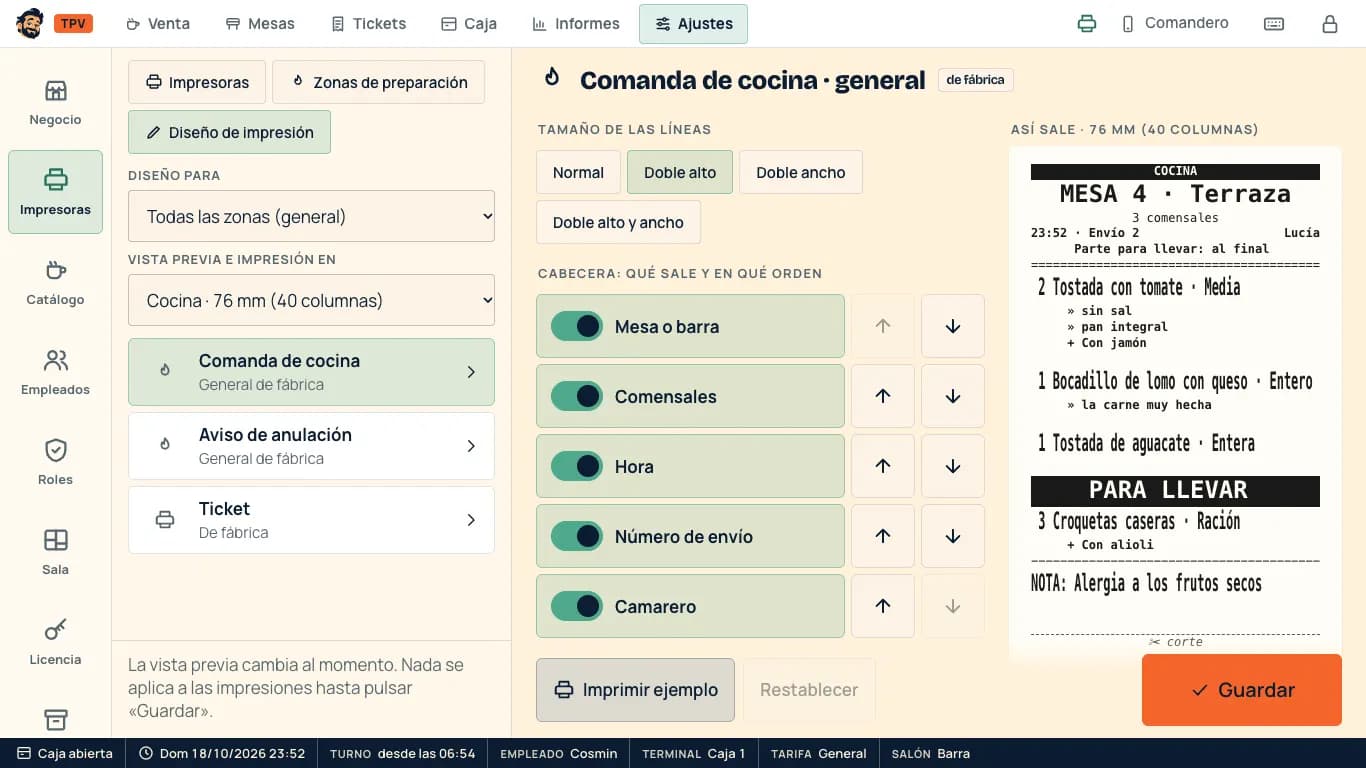Disable the Hora header switch
Image resolution: width=1366 pixels, height=768 pixels.
coord(577,466)
